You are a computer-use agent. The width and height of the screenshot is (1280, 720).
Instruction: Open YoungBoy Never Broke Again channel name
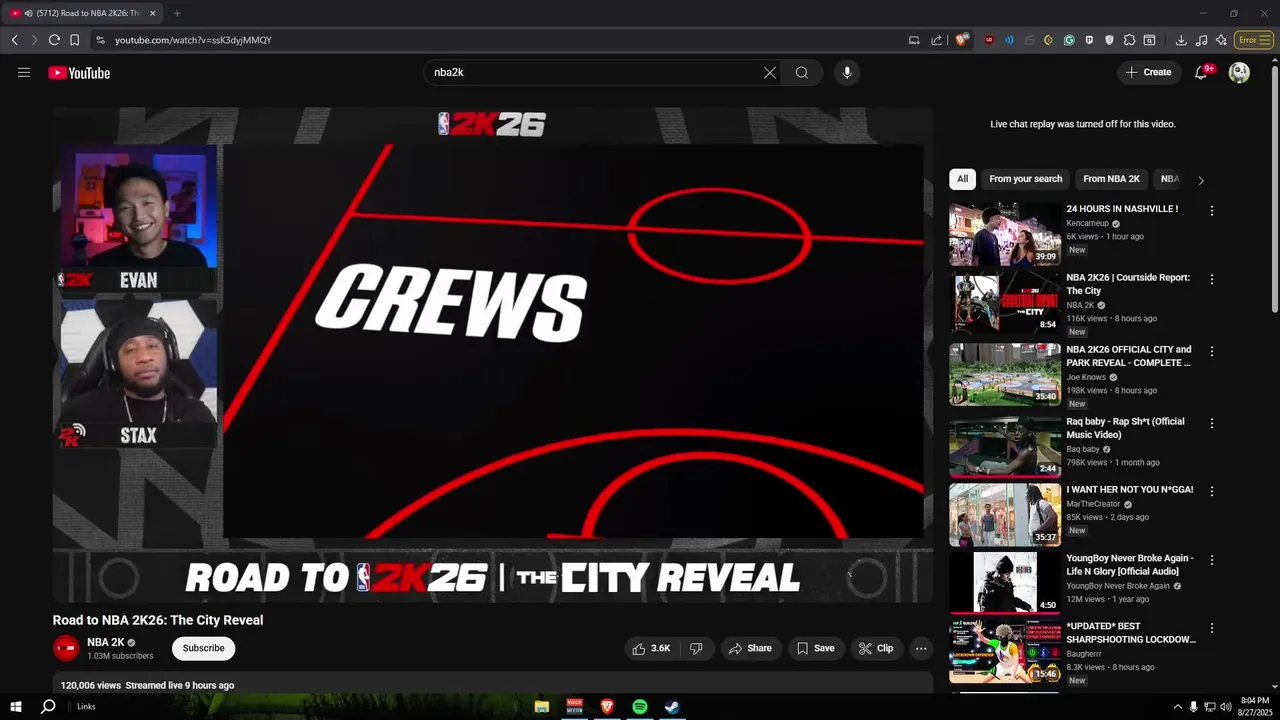point(1118,586)
